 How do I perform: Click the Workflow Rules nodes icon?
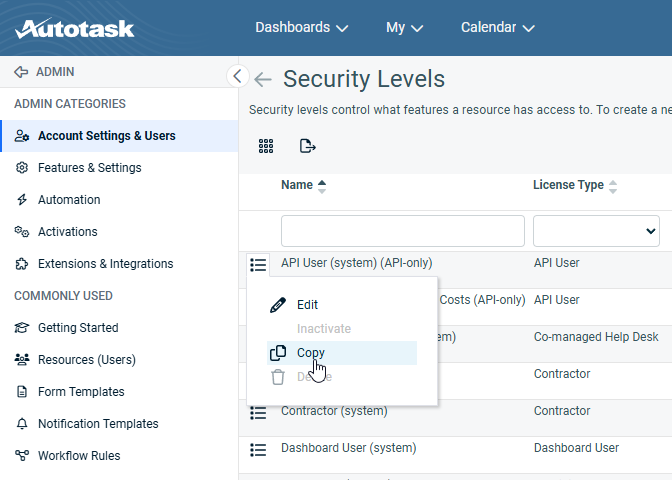coord(22,456)
